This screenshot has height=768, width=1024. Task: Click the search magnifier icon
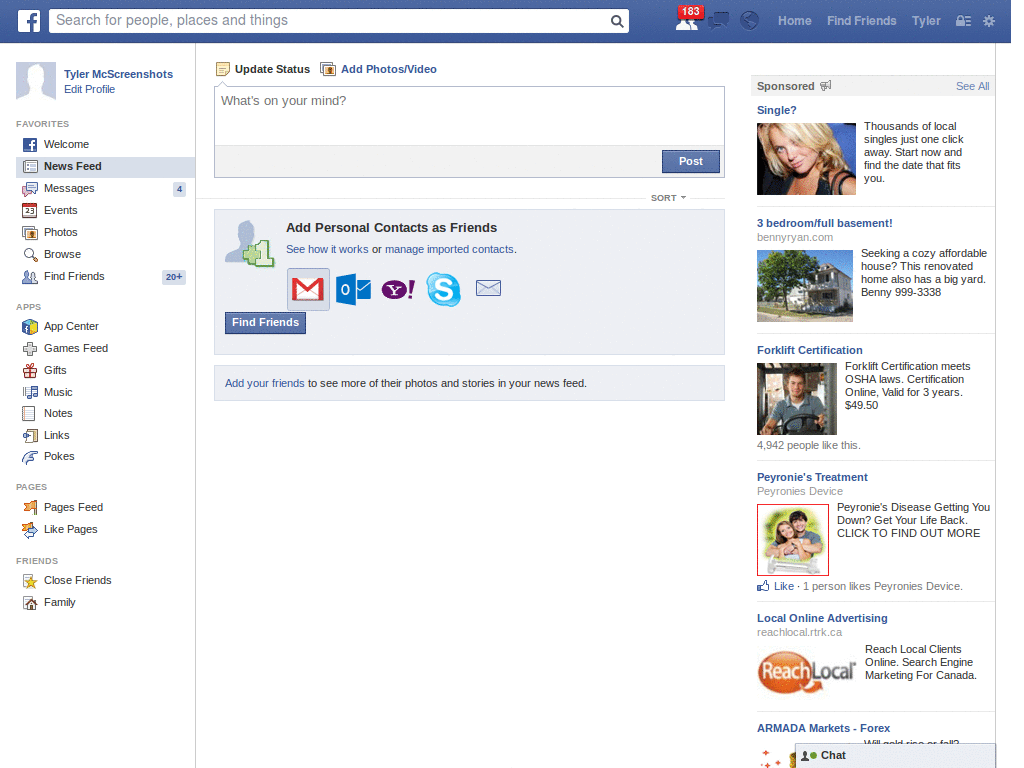tap(616, 22)
